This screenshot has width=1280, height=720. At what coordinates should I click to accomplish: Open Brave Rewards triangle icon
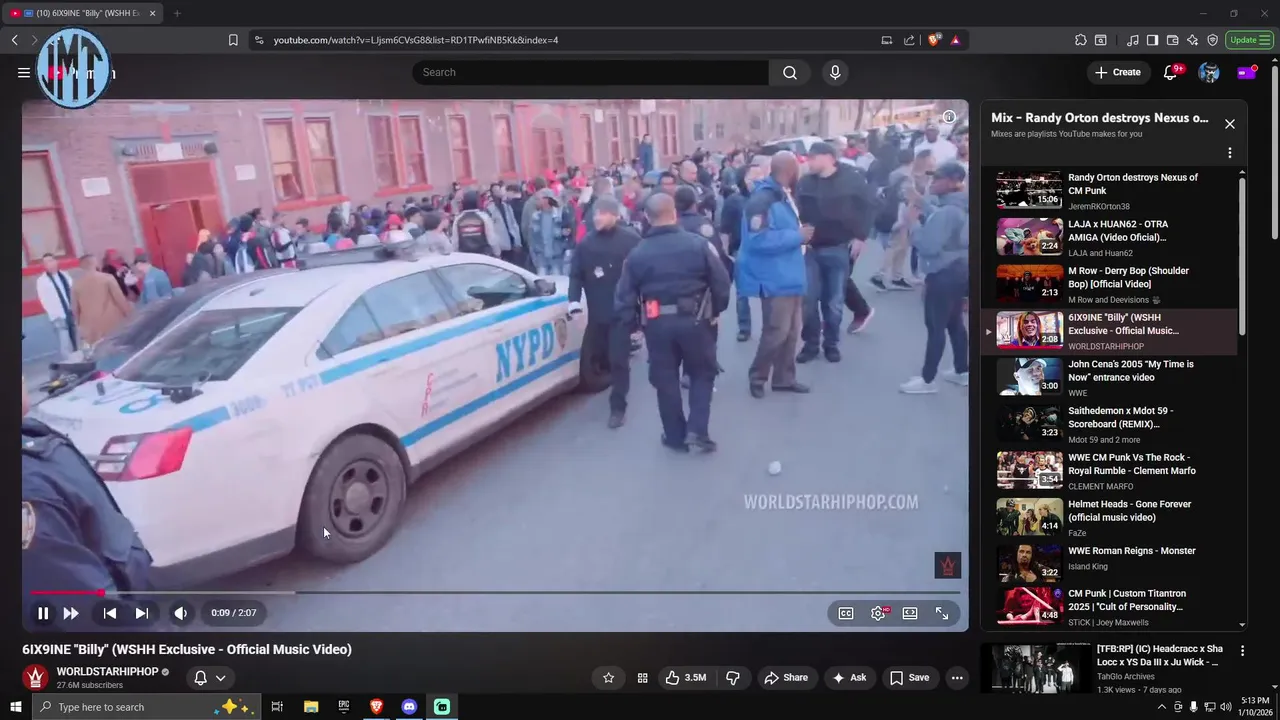(955, 40)
